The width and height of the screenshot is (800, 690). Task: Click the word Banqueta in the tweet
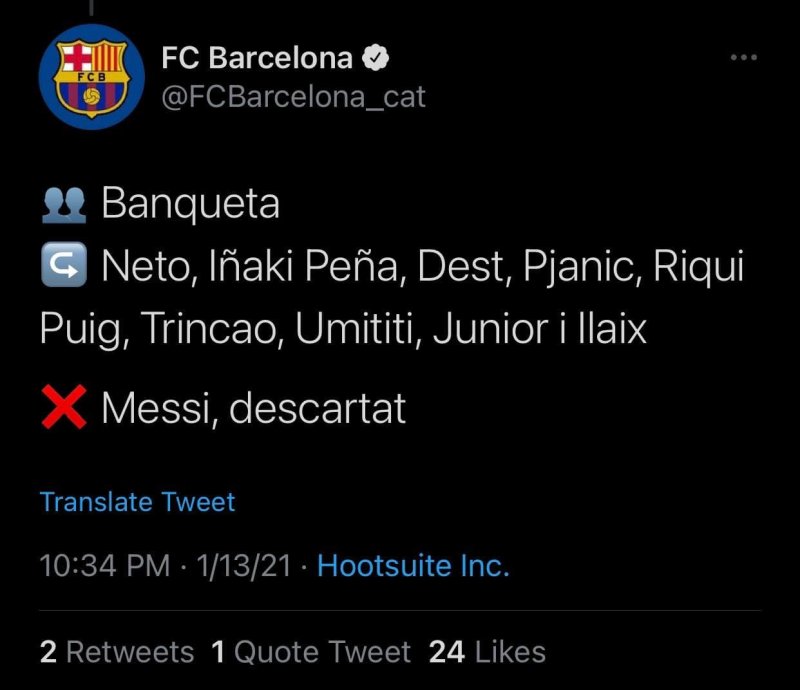point(190,205)
